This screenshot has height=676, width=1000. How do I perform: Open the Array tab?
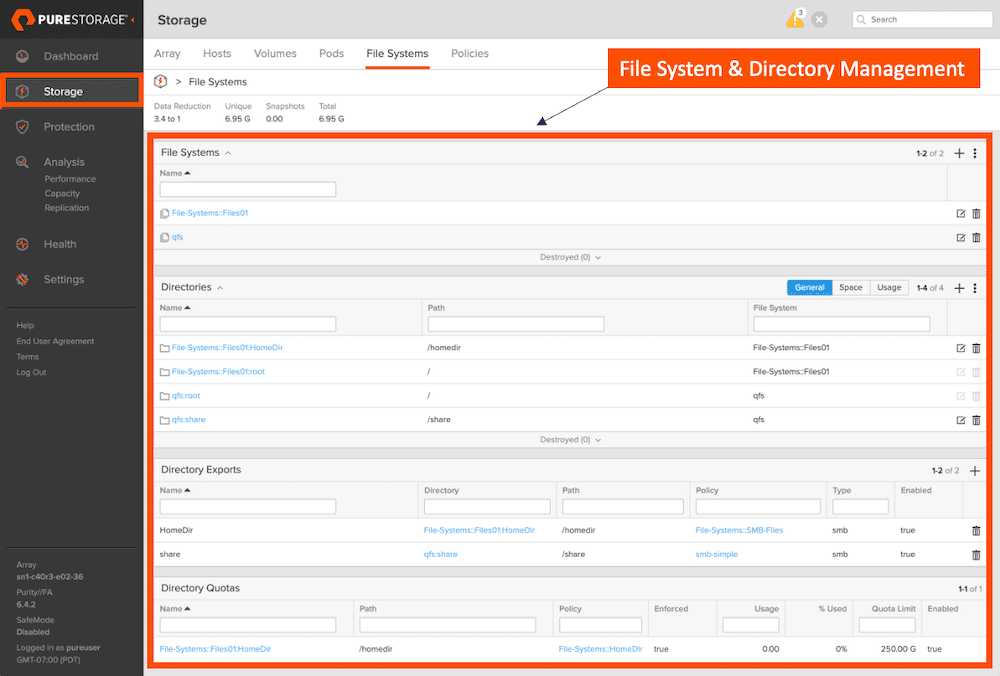167,54
